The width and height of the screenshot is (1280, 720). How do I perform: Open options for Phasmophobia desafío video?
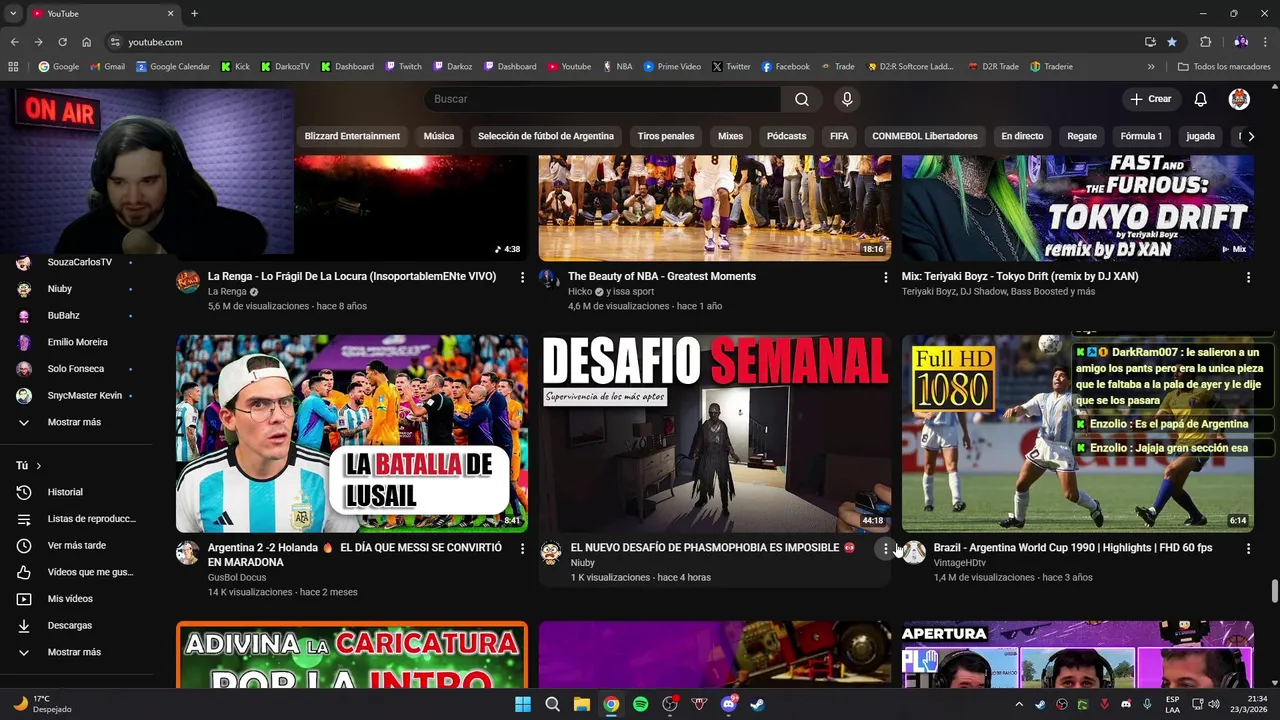coord(885,548)
